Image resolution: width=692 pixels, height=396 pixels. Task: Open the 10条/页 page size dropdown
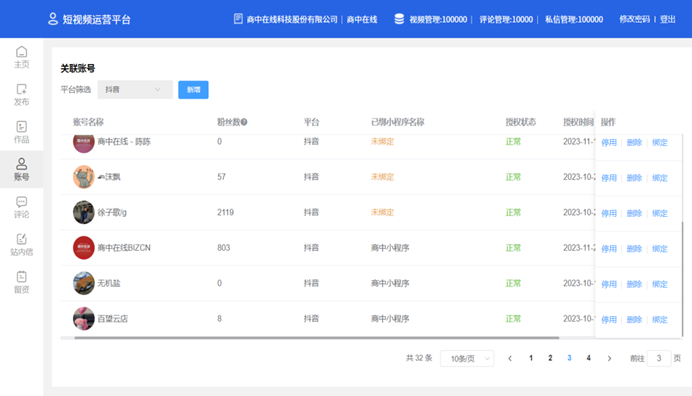coord(467,358)
